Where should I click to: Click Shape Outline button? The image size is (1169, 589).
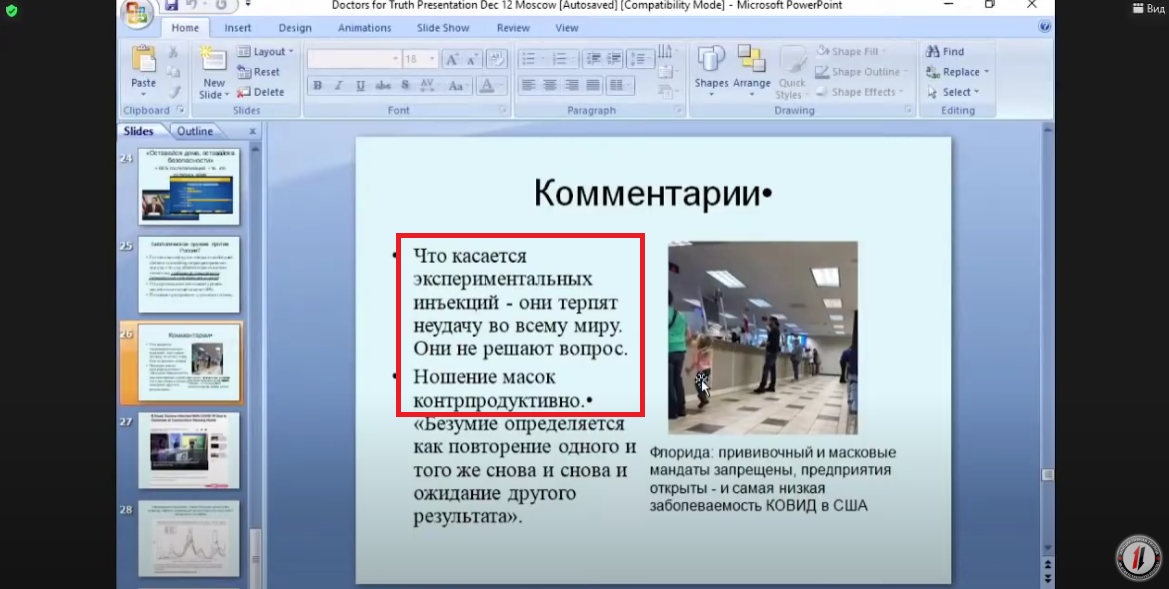[861, 72]
